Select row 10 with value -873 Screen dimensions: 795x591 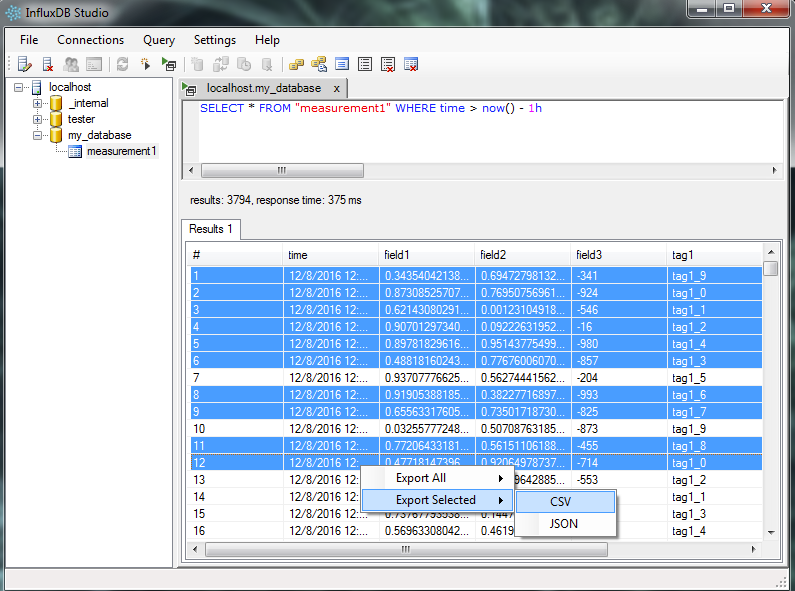coord(476,429)
